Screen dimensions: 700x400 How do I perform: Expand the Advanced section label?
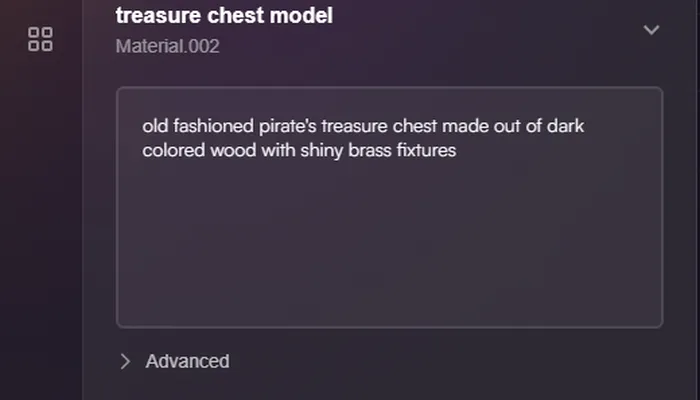[x=187, y=361]
